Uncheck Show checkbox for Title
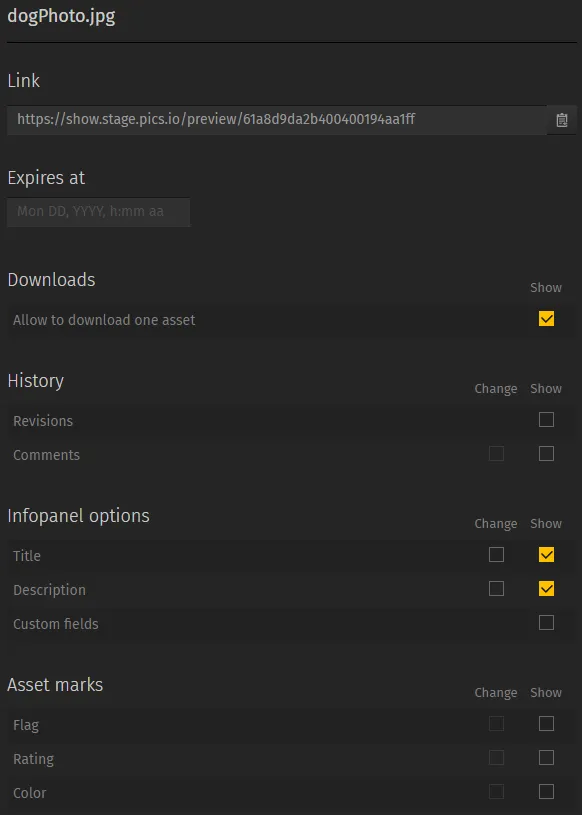The height and width of the screenshot is (815, 582). pos(546,555)
